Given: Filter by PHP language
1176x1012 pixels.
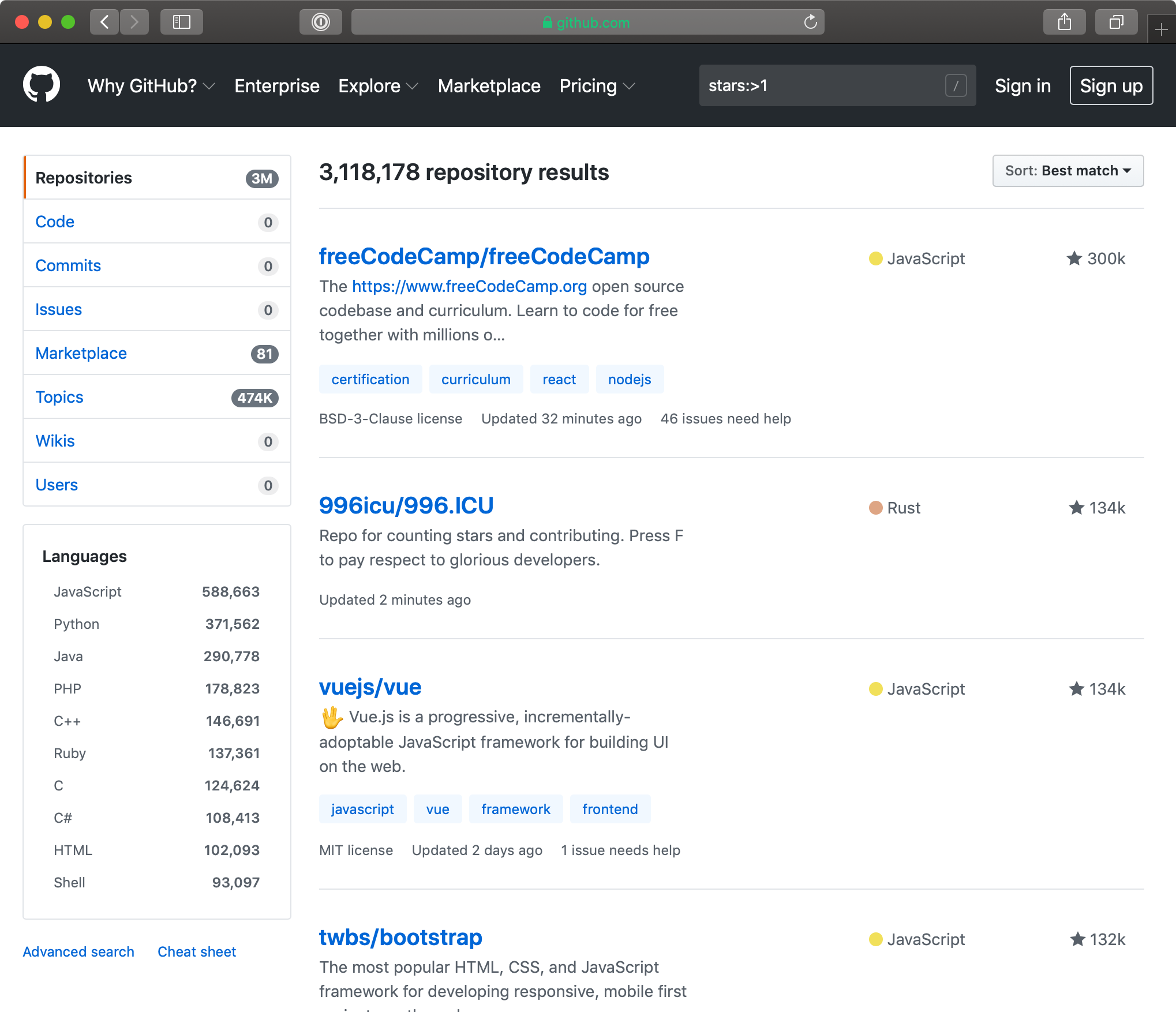Looking at the screenshot, I should 157,688.
